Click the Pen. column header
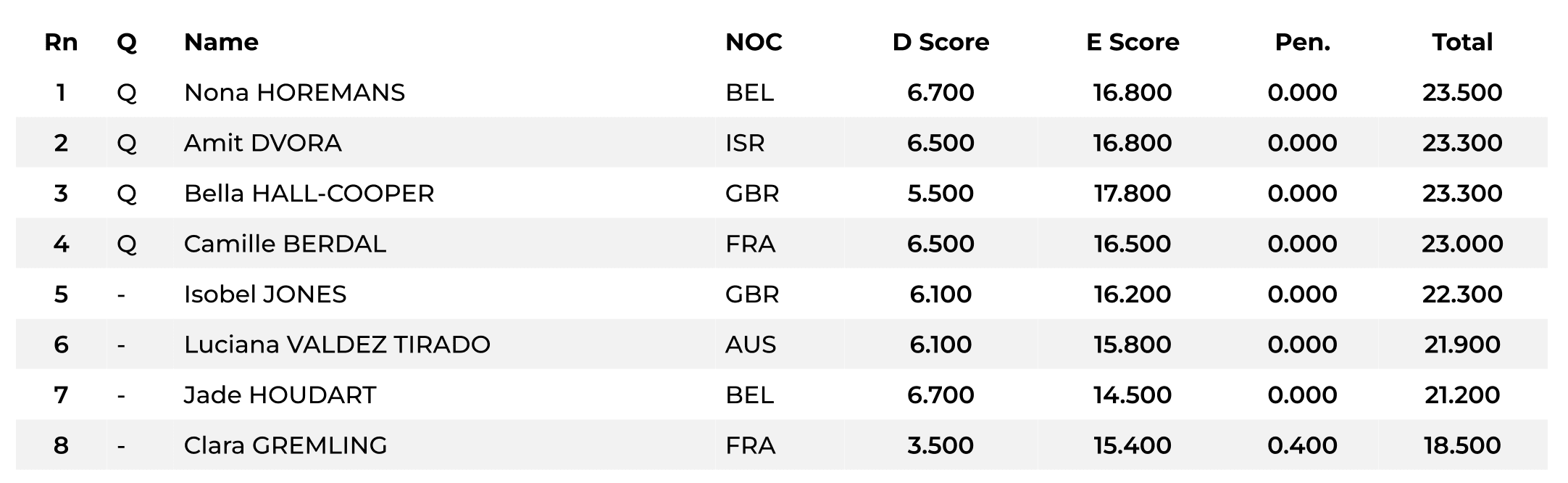Viewport: 1568px width, 483px height. [x=1302, y=42]
